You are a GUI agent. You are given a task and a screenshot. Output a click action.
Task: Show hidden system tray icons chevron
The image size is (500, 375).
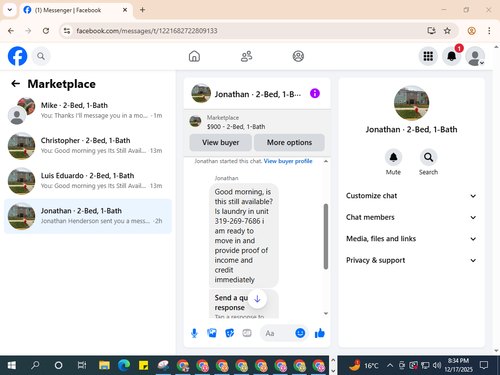tap(390, 366)
